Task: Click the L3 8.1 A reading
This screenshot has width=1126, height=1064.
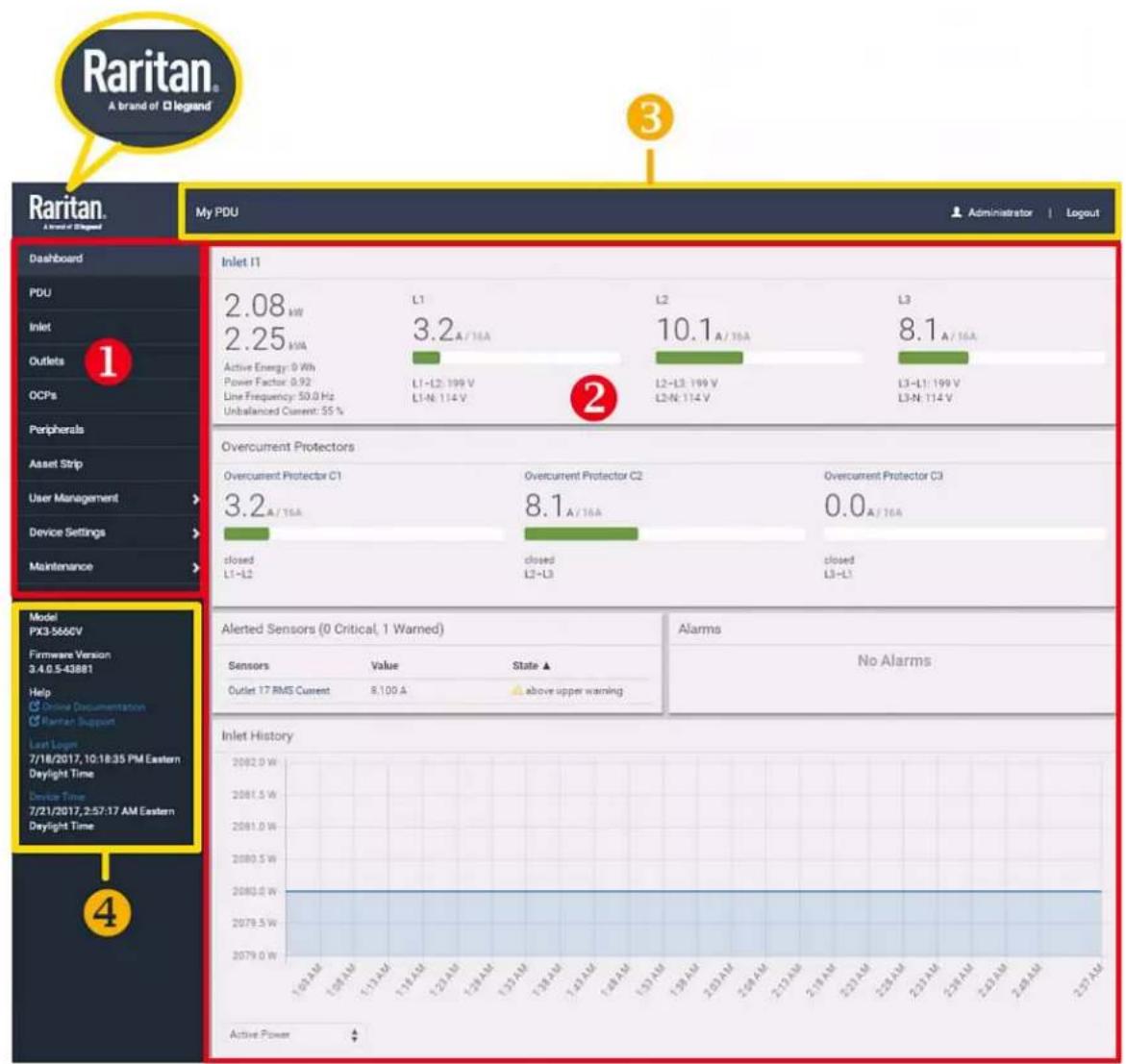Action: click(x=938, y=331)
